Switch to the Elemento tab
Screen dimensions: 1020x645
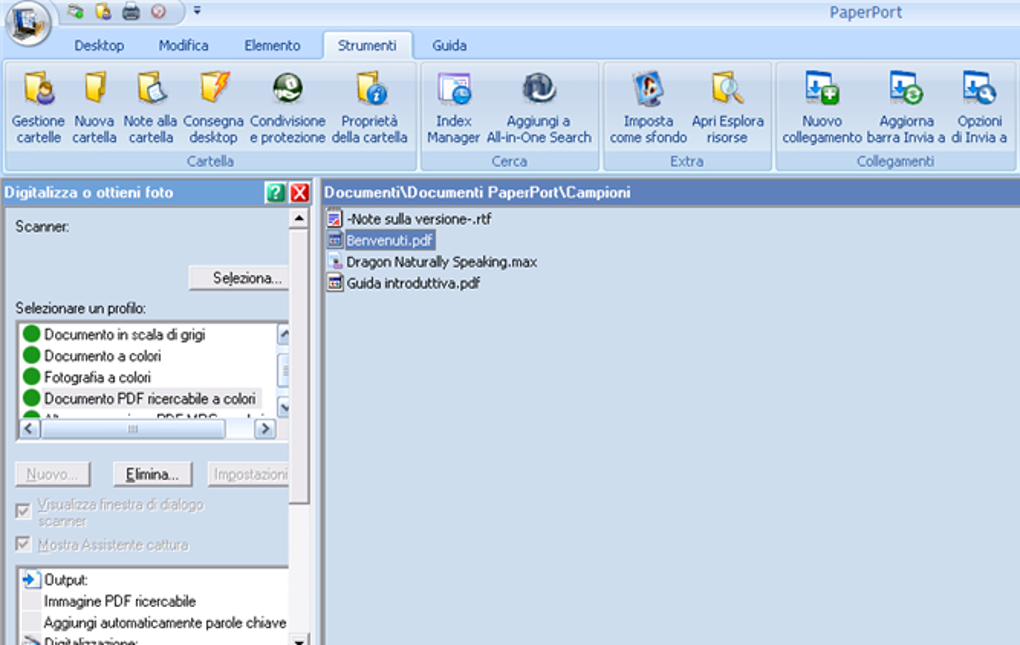272,46
